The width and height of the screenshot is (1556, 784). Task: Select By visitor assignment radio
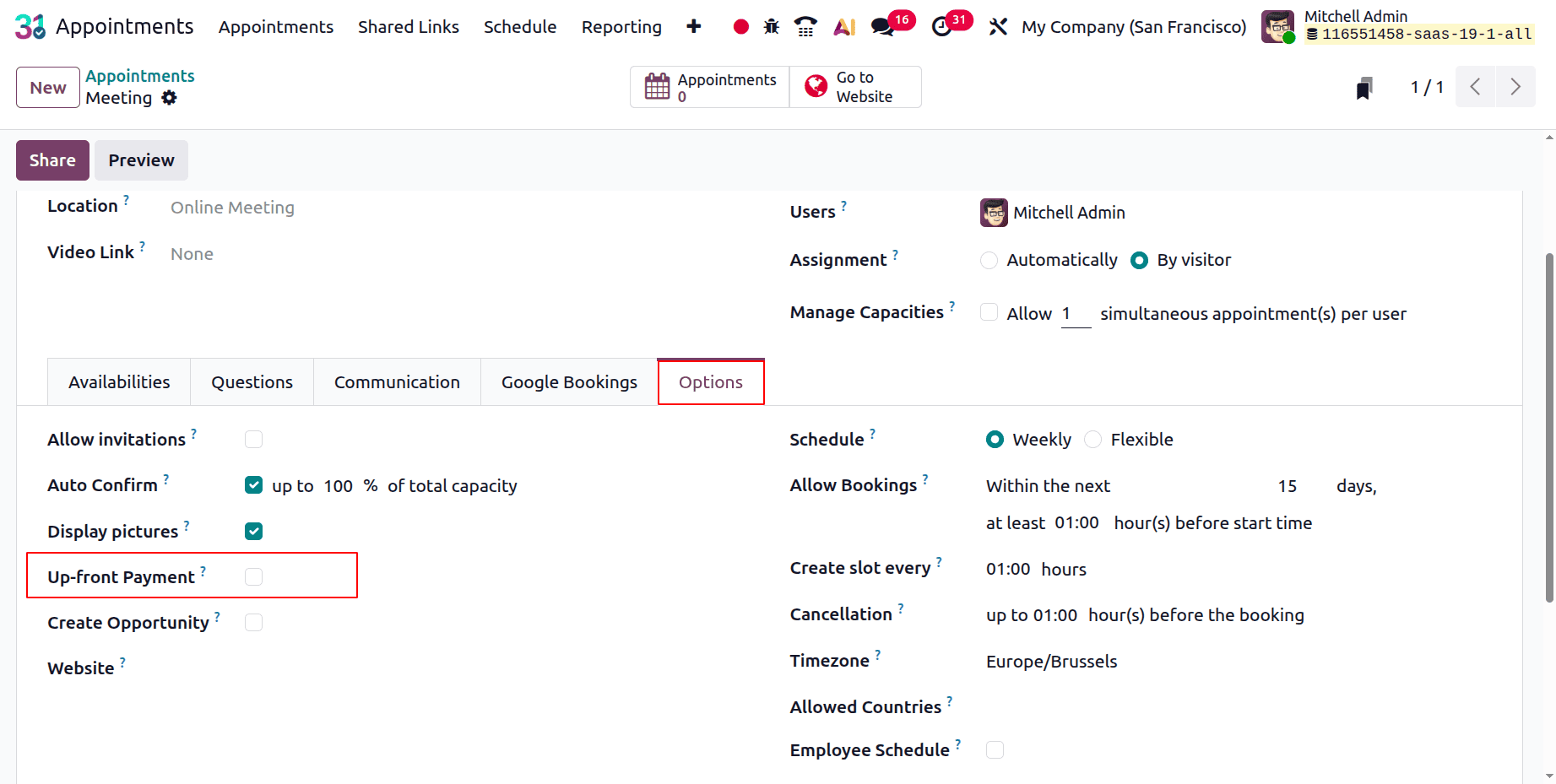pos(1139,261)
